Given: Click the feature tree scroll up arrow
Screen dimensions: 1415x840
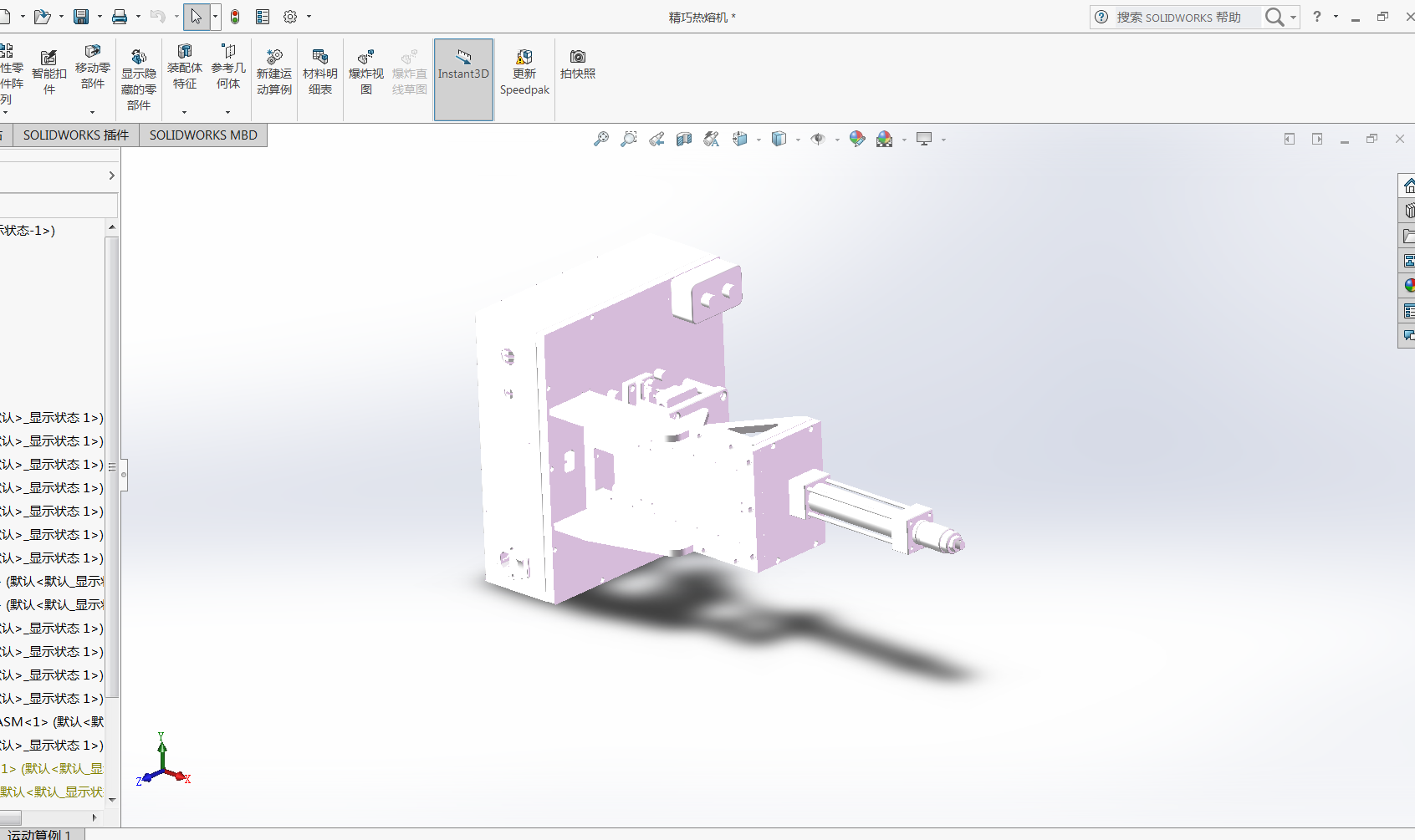Looking at the screenshot, I should pyautogui.click(x=112, y=227).
